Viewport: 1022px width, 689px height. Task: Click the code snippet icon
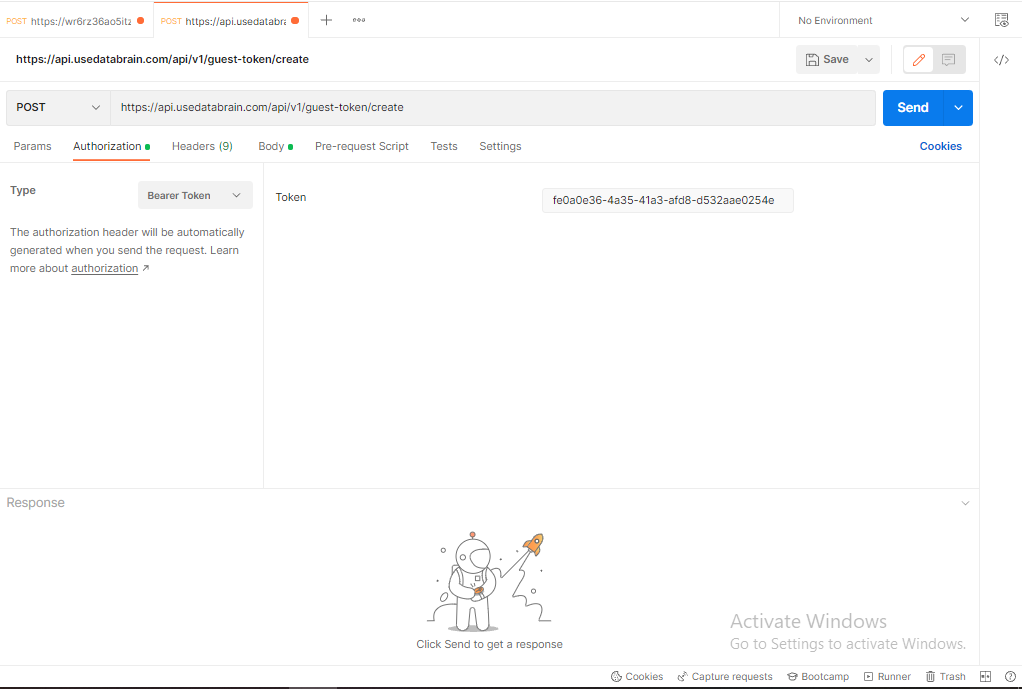(1001, 60)
